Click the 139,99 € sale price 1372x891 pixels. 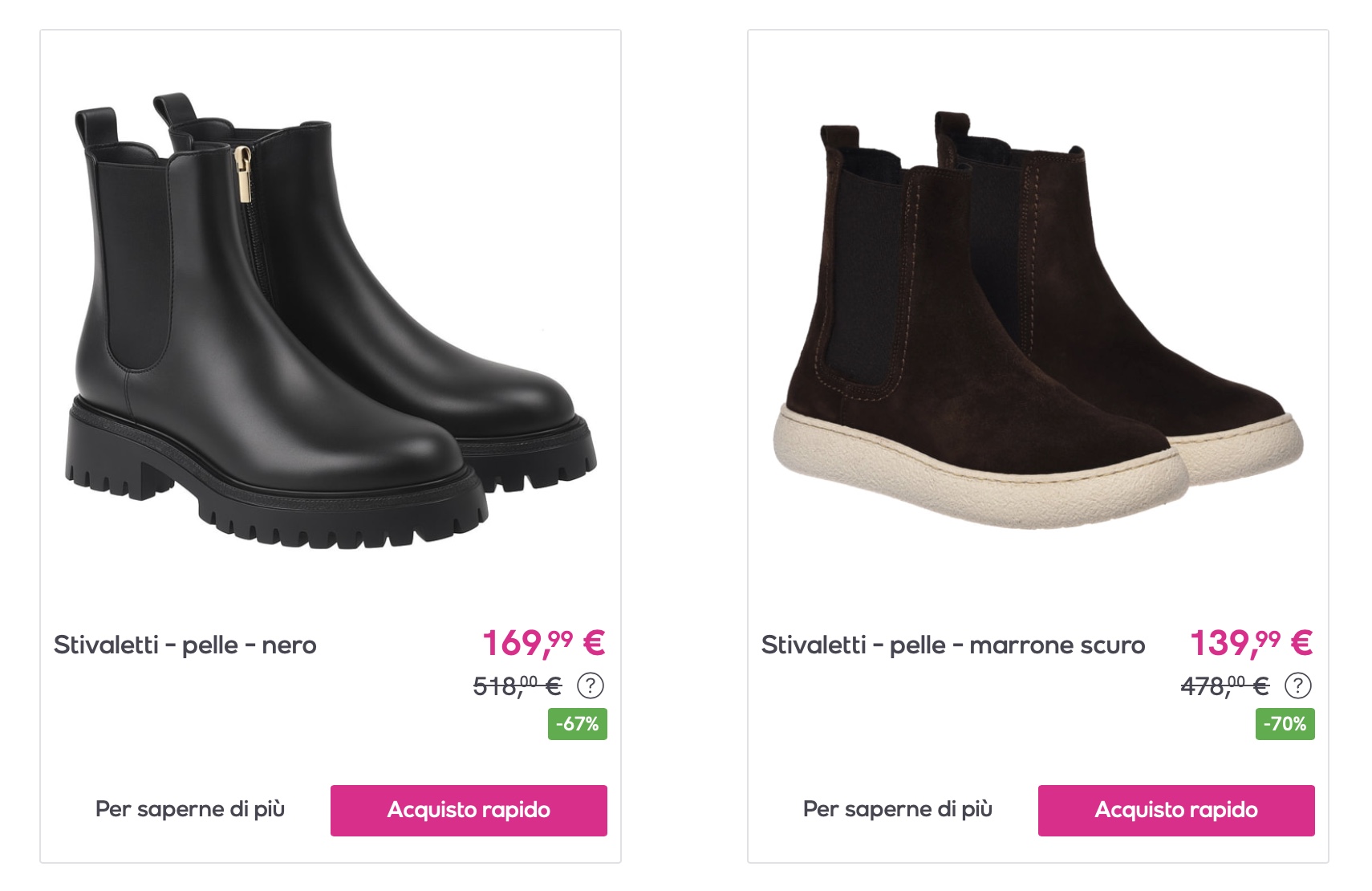coord(1251,643)
